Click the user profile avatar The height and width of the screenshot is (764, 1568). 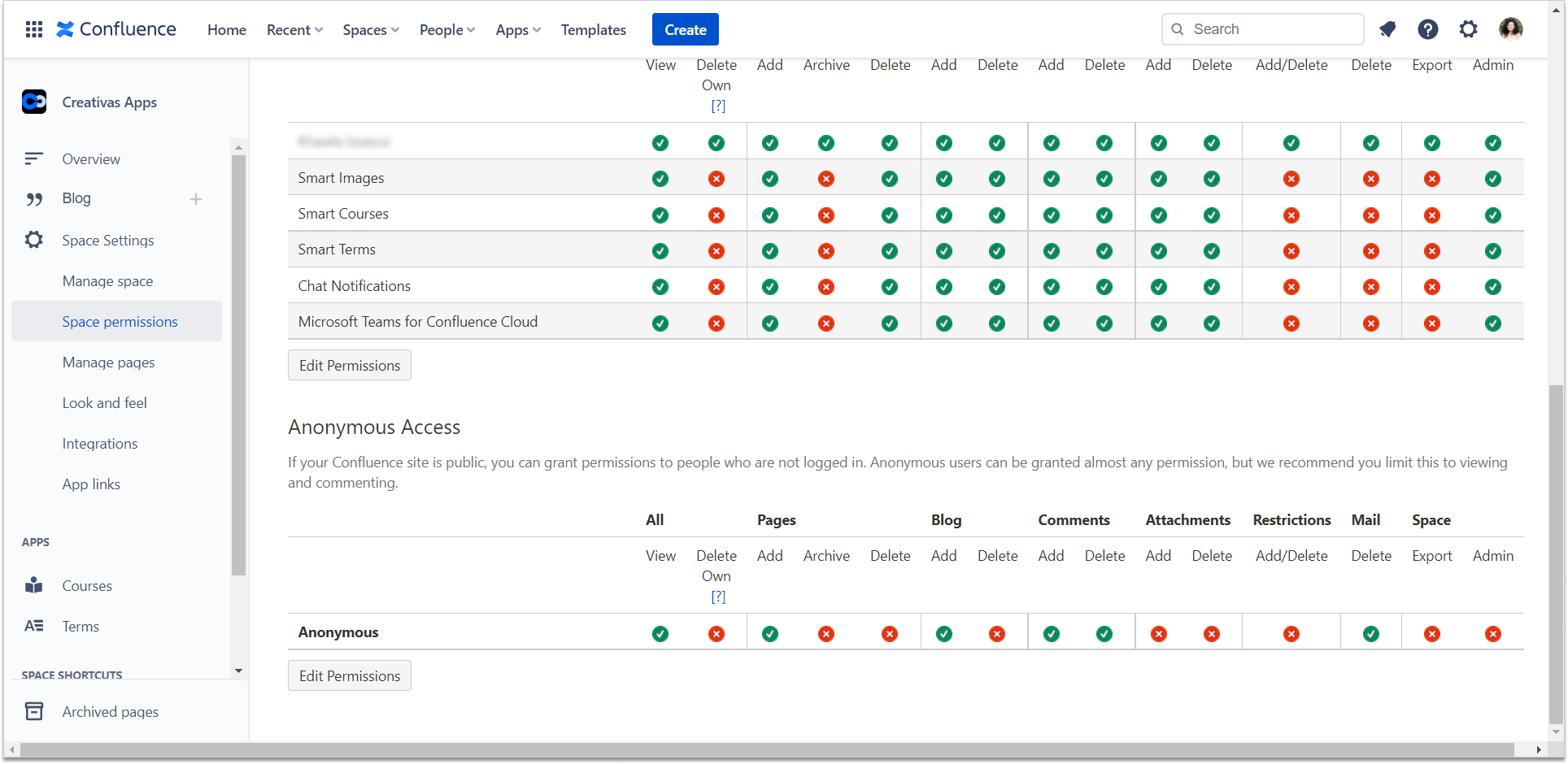(x=1510, y=30)
